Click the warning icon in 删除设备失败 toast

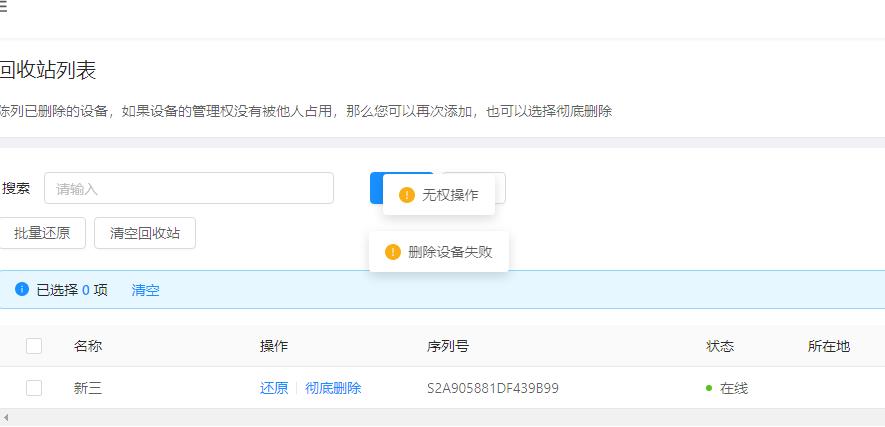tap(393, 252)
